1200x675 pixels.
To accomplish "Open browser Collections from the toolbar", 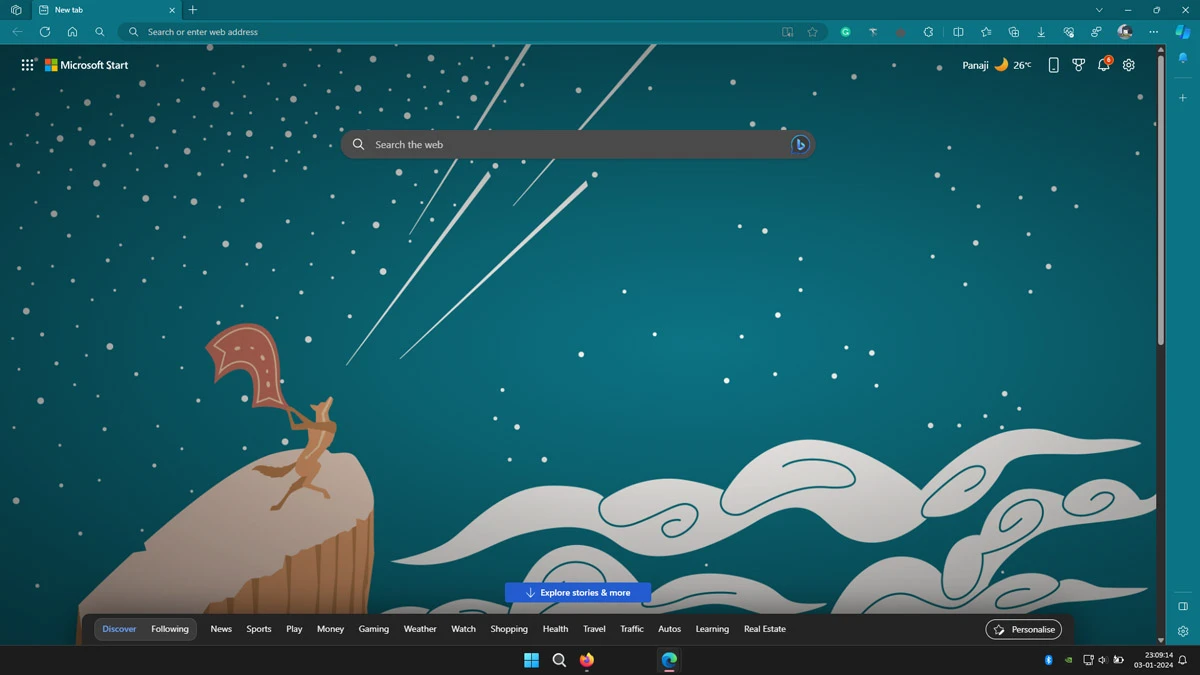I will click(x=1014, y=31).
